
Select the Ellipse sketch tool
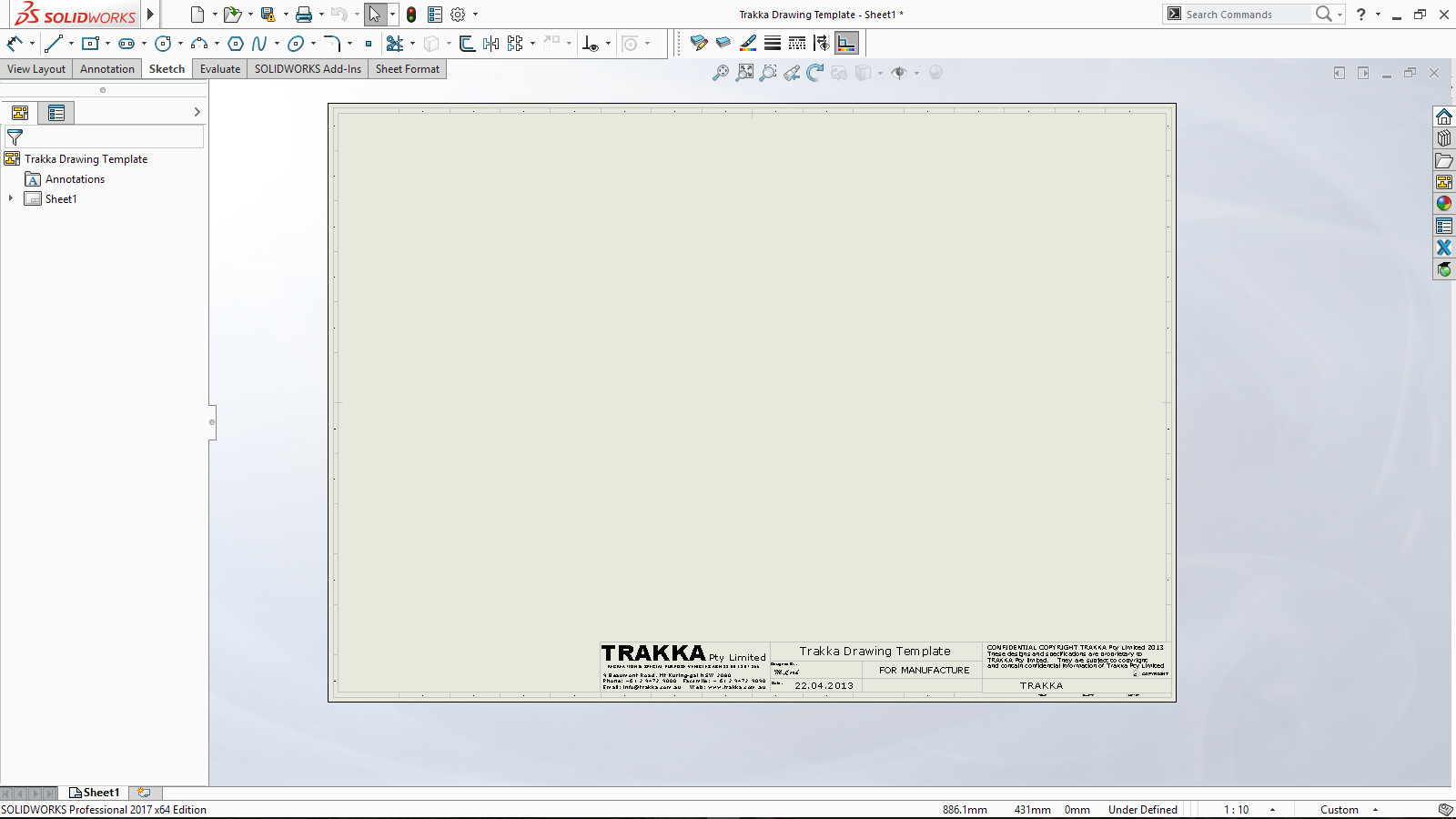pyautogui.click(x=296, y=43)
